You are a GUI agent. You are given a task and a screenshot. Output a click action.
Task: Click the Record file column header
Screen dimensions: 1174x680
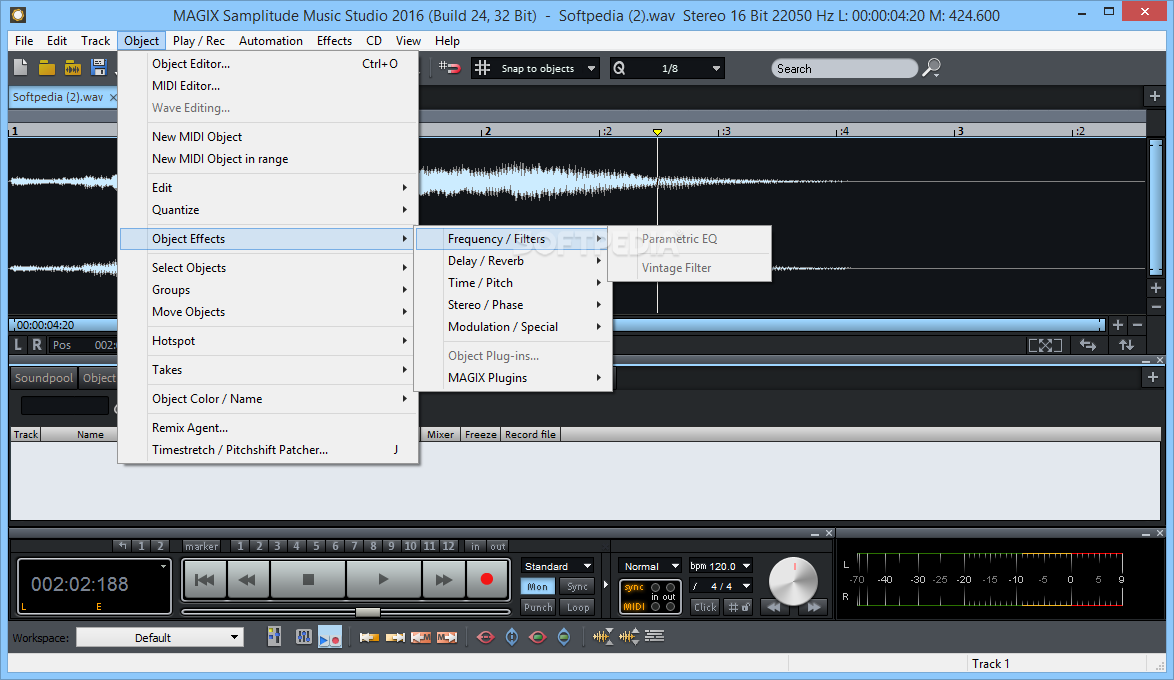tap(530, 434)
